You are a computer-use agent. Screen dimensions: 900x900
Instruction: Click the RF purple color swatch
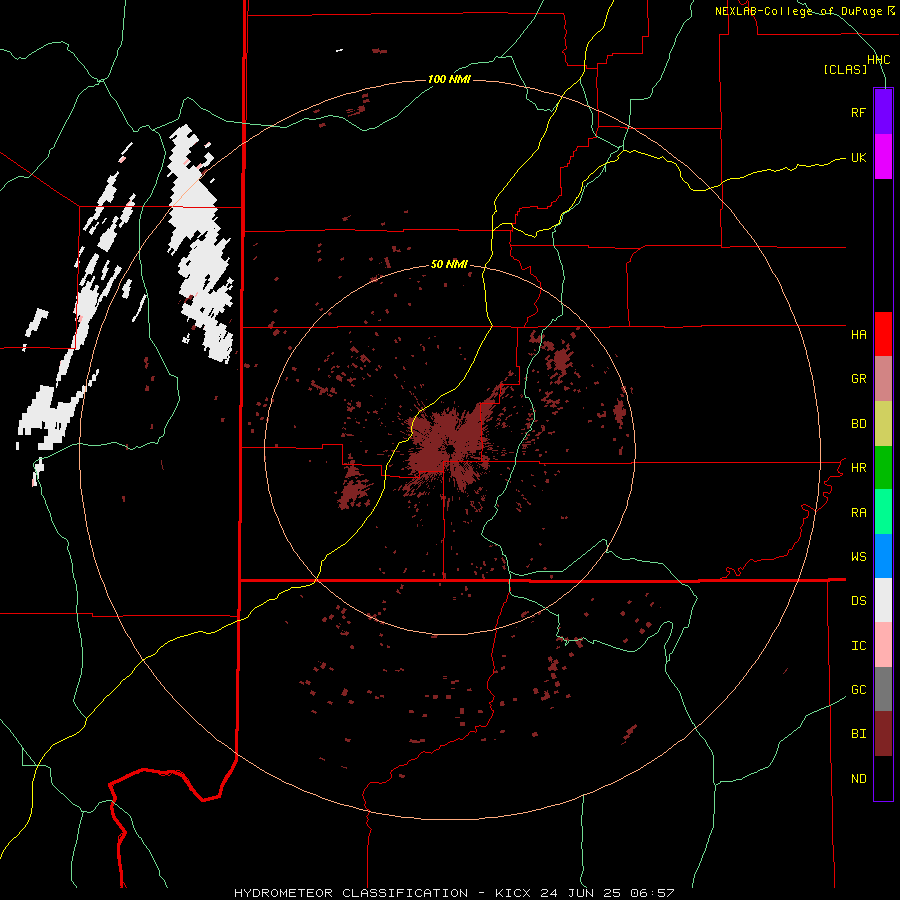pos(883,112)
